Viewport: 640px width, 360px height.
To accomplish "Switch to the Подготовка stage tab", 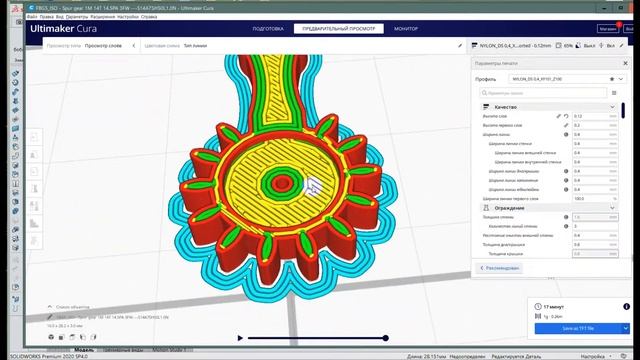I will [268, 29].
